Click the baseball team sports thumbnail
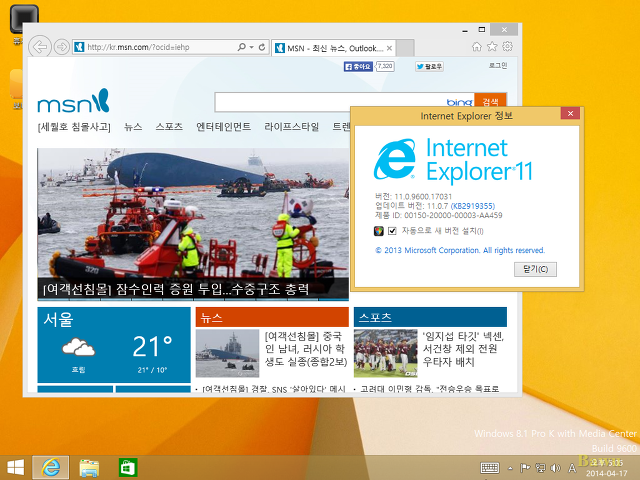Image resolution: width=640 pixels, height=480 pixels. (x=386, y=353)
